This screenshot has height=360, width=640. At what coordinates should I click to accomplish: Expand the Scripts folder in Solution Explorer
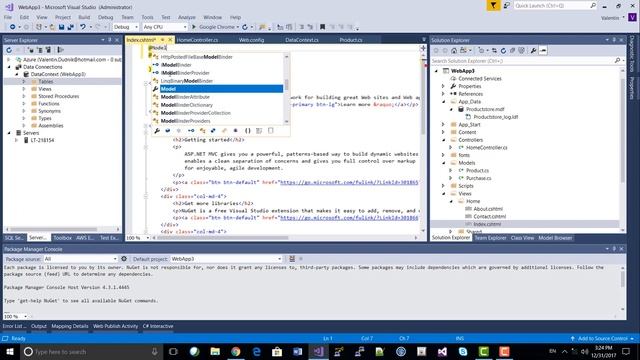point(444,186)
